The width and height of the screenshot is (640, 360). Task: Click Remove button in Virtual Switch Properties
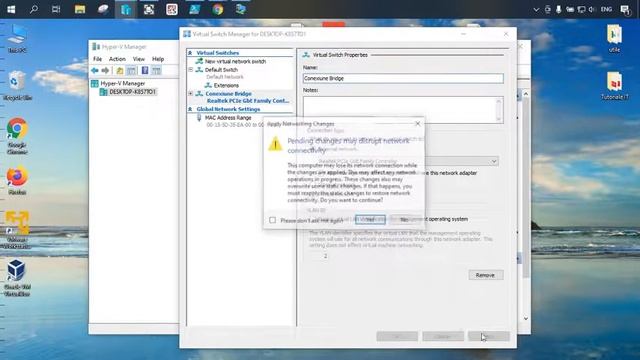click(x=485, y=275)
